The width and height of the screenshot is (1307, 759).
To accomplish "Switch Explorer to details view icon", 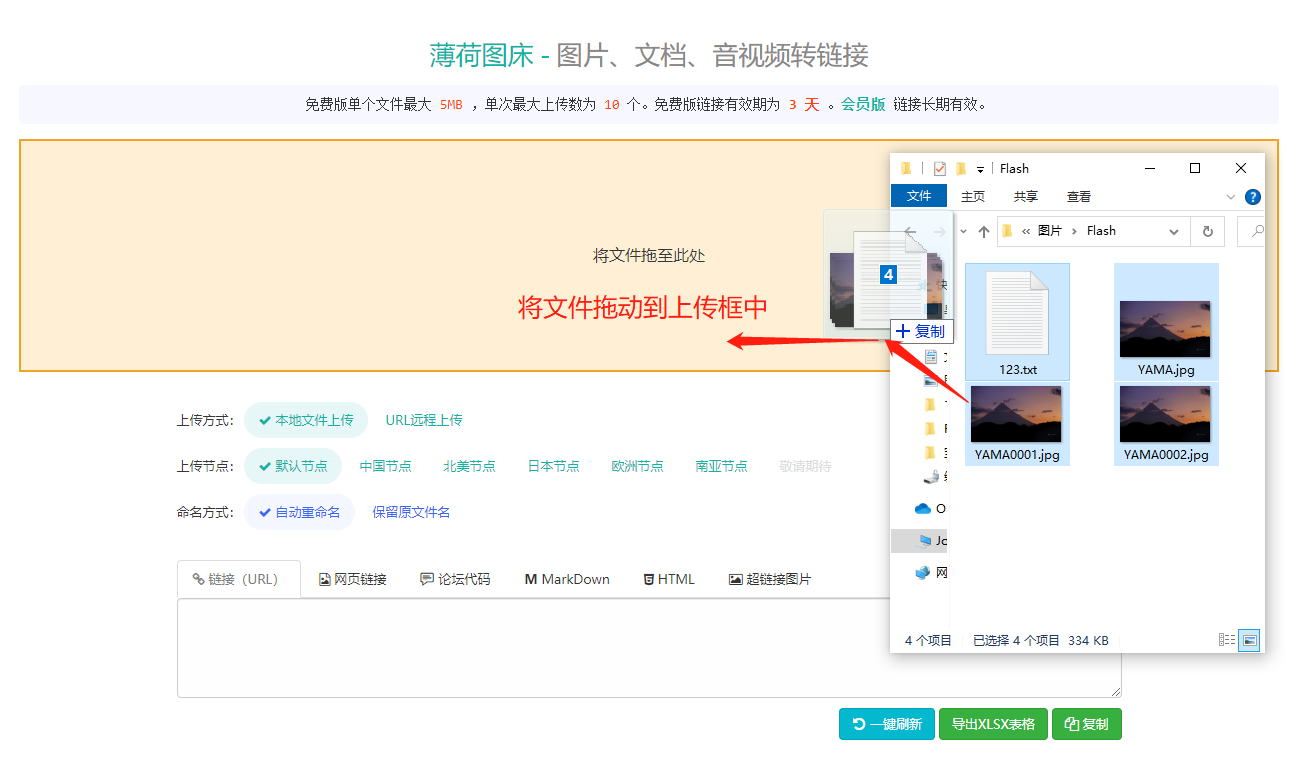I will [x=1227, y=640].
